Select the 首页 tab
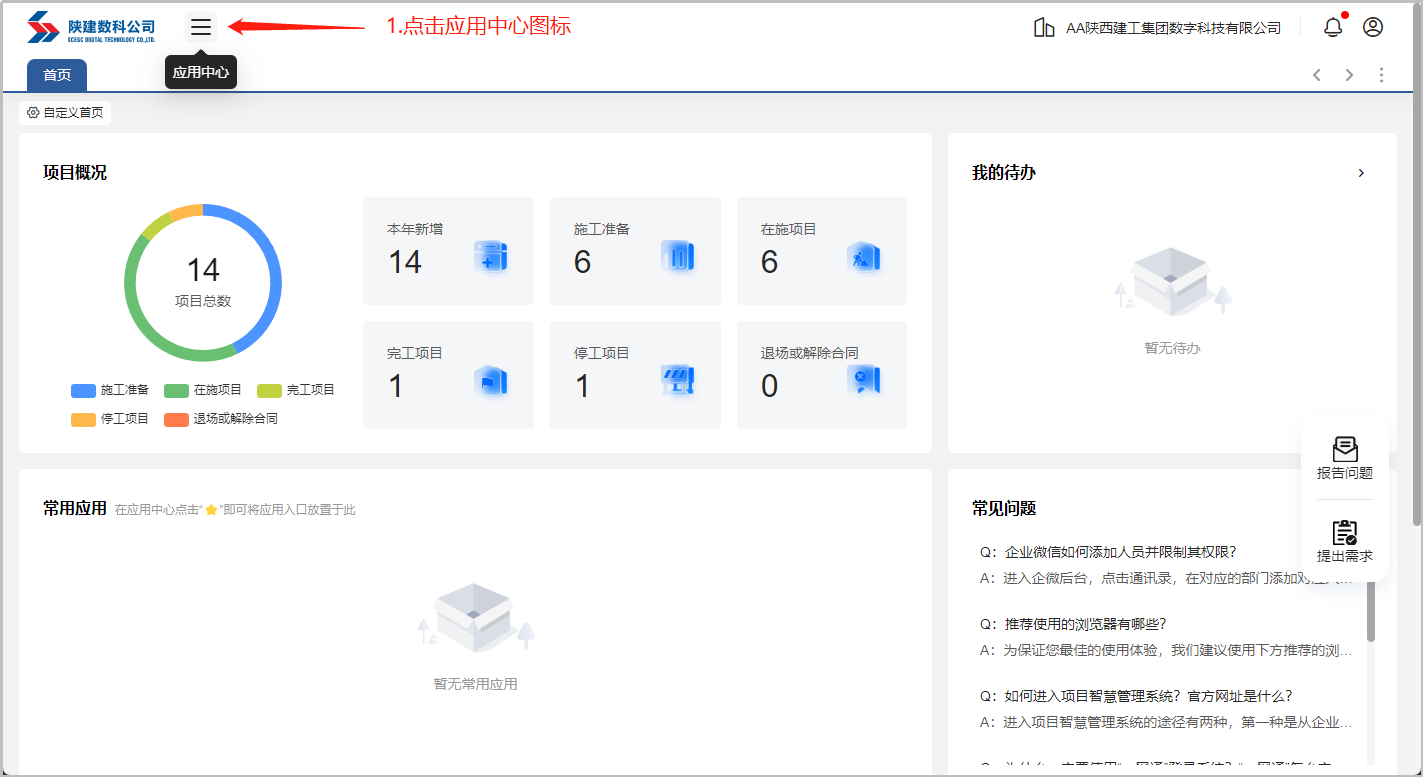The image size is (1423, 777). 57,75
